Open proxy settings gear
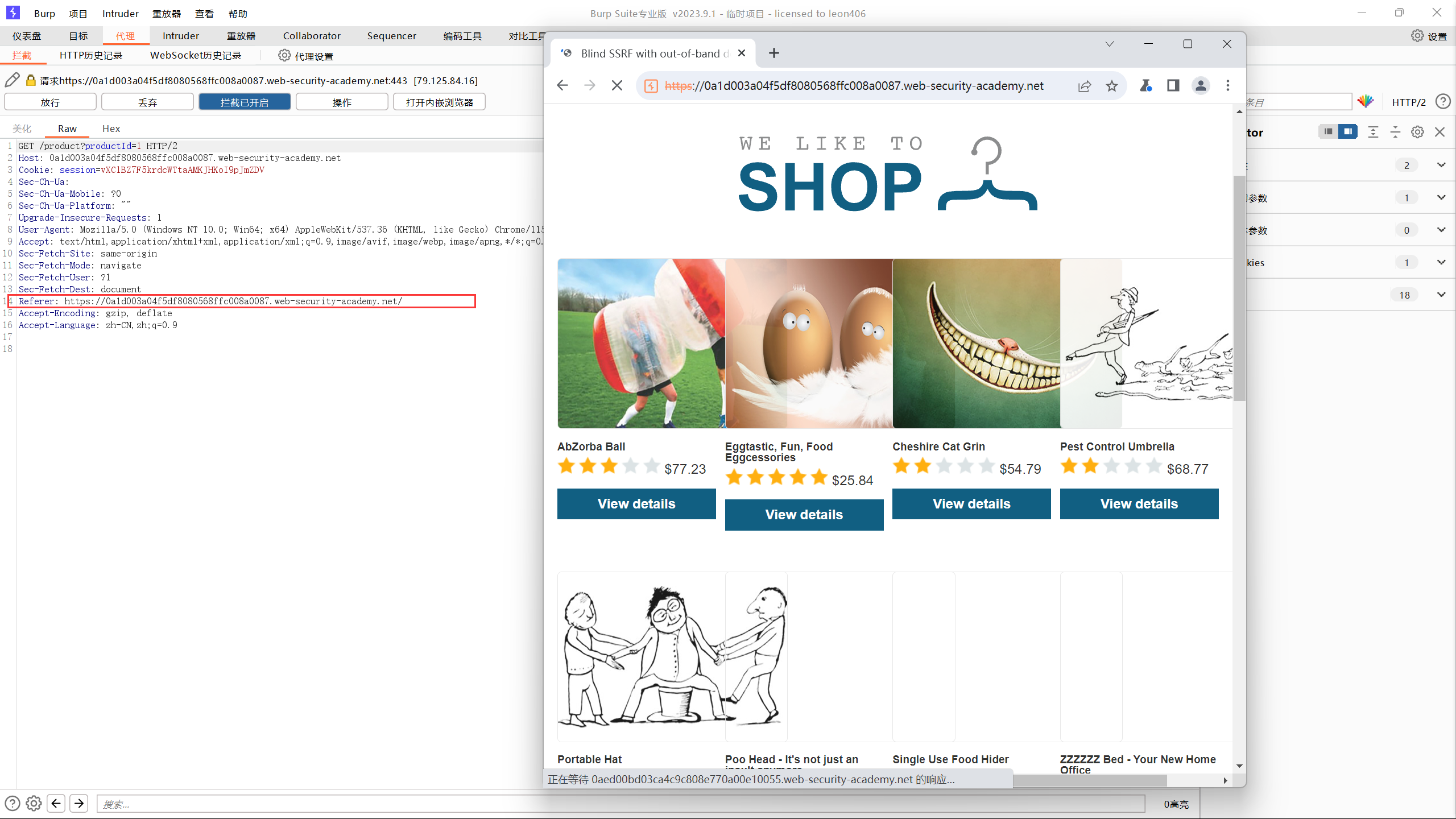 (x=284, y=55)
